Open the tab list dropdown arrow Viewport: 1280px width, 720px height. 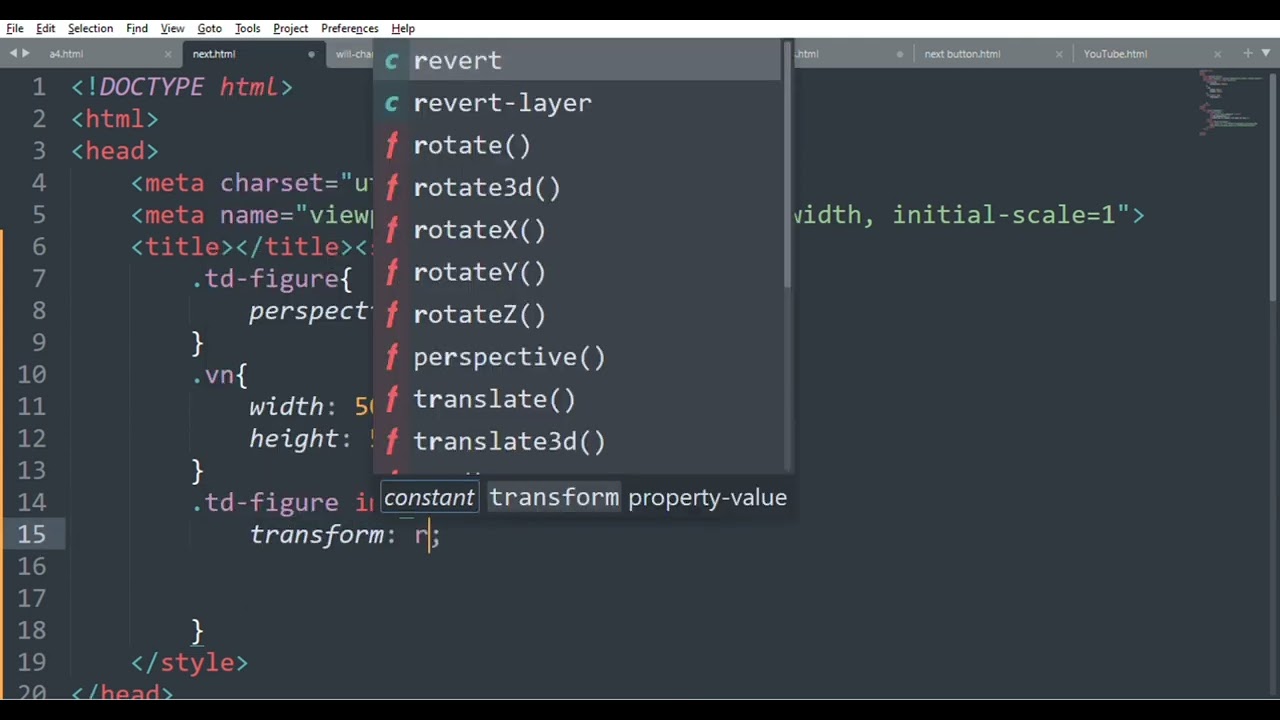tap(1265, 54)
